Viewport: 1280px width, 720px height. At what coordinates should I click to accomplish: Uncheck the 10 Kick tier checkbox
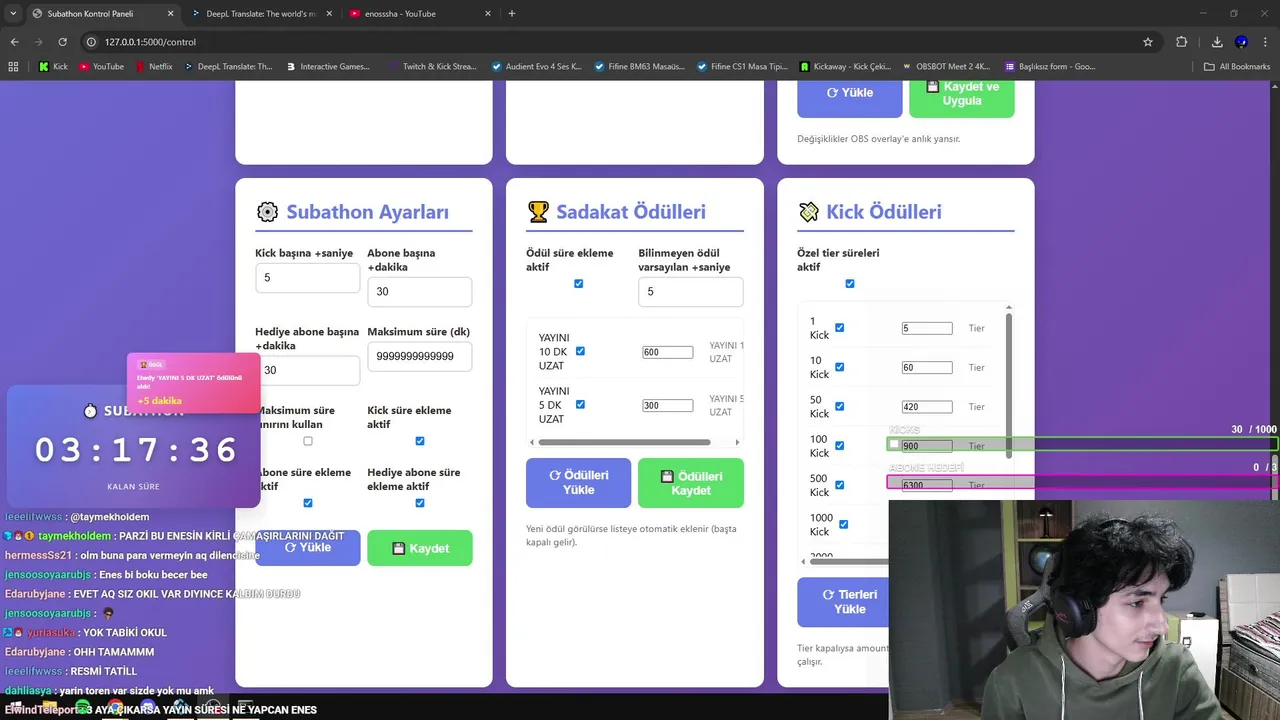coord(839,367)
